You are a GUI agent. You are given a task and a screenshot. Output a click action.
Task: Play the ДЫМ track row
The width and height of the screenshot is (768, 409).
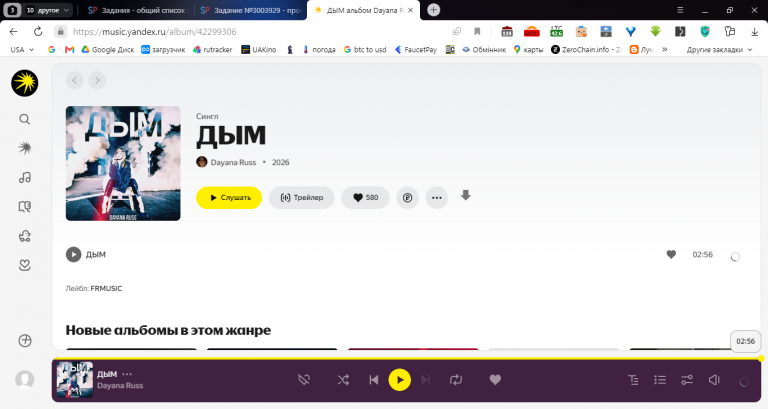pyautogui.click(x=73, y=254)
